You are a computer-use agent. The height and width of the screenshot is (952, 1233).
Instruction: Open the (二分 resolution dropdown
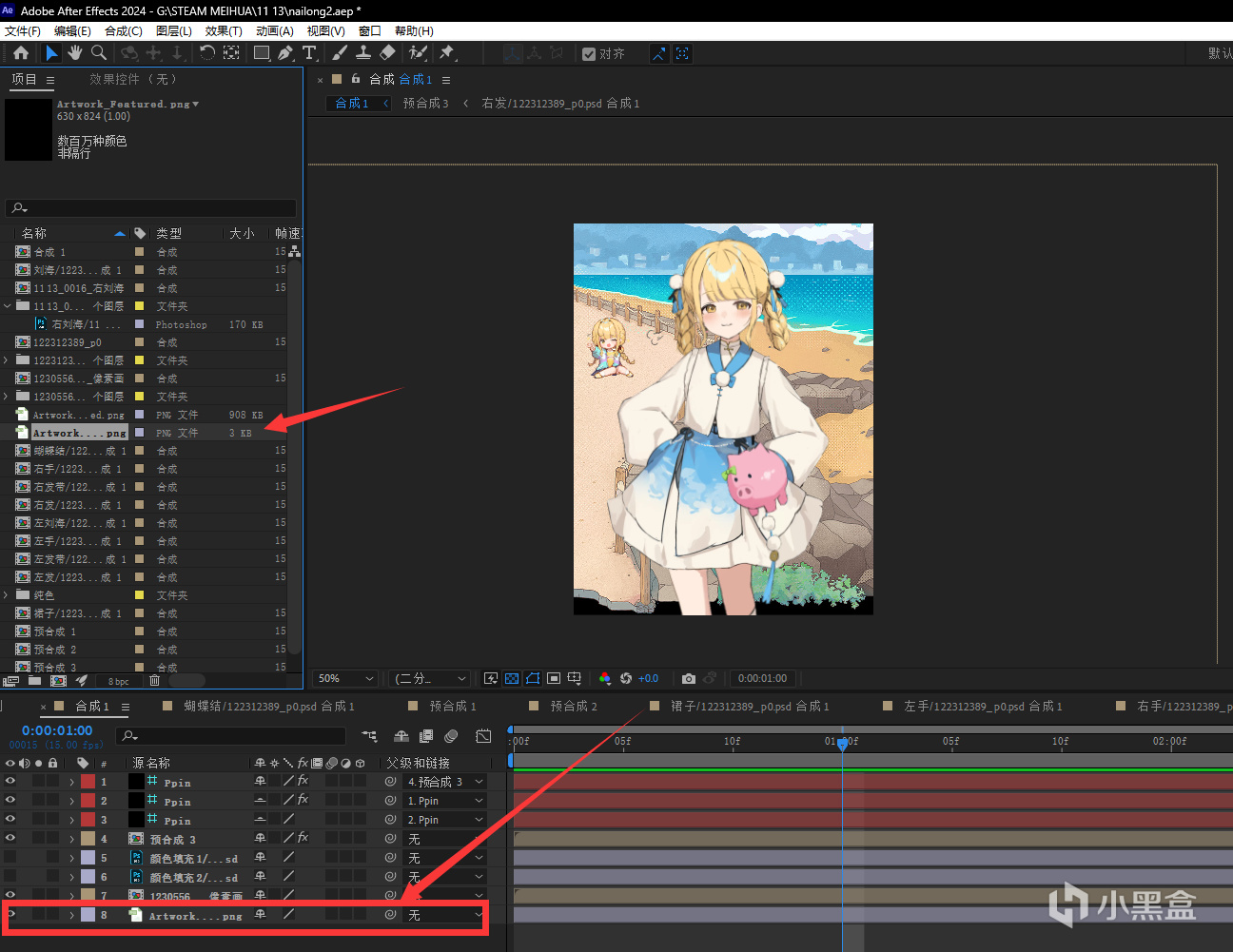431,678
